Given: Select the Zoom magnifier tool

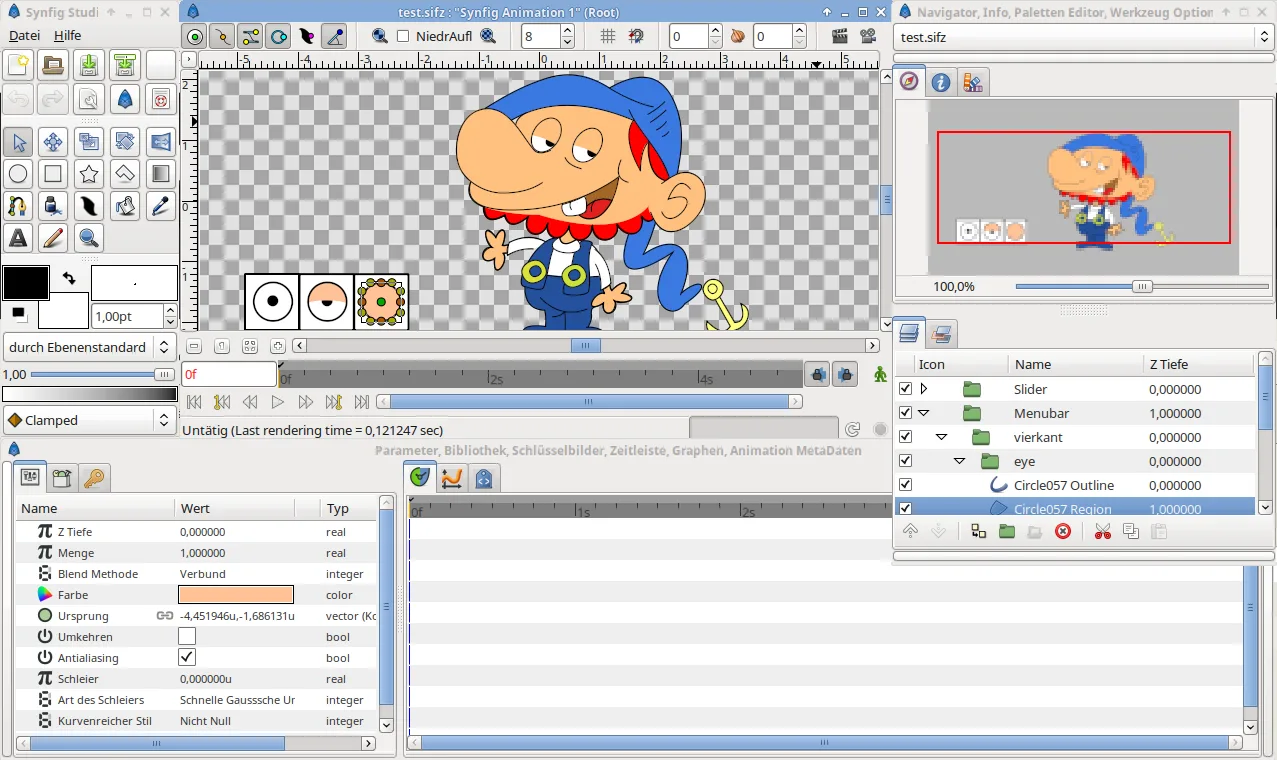Looking at the screenshot, I should (x=89, y=238).
